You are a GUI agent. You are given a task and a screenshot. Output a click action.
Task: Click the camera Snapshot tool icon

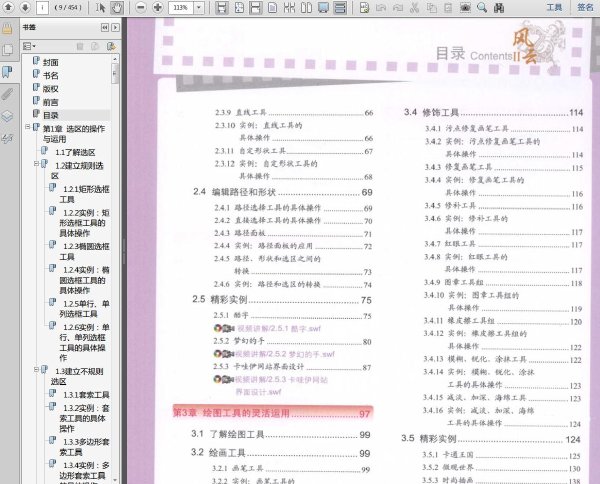tap(465, 7)
